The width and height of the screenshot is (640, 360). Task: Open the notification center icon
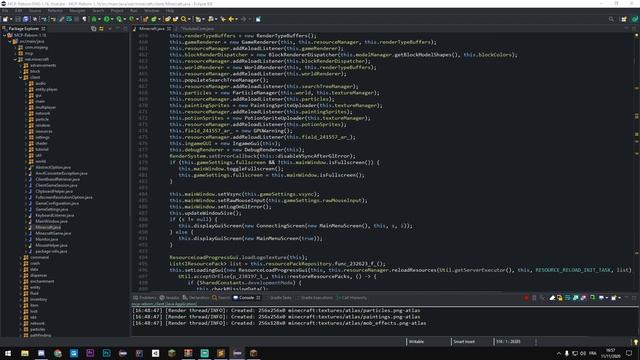pos(629,353)
